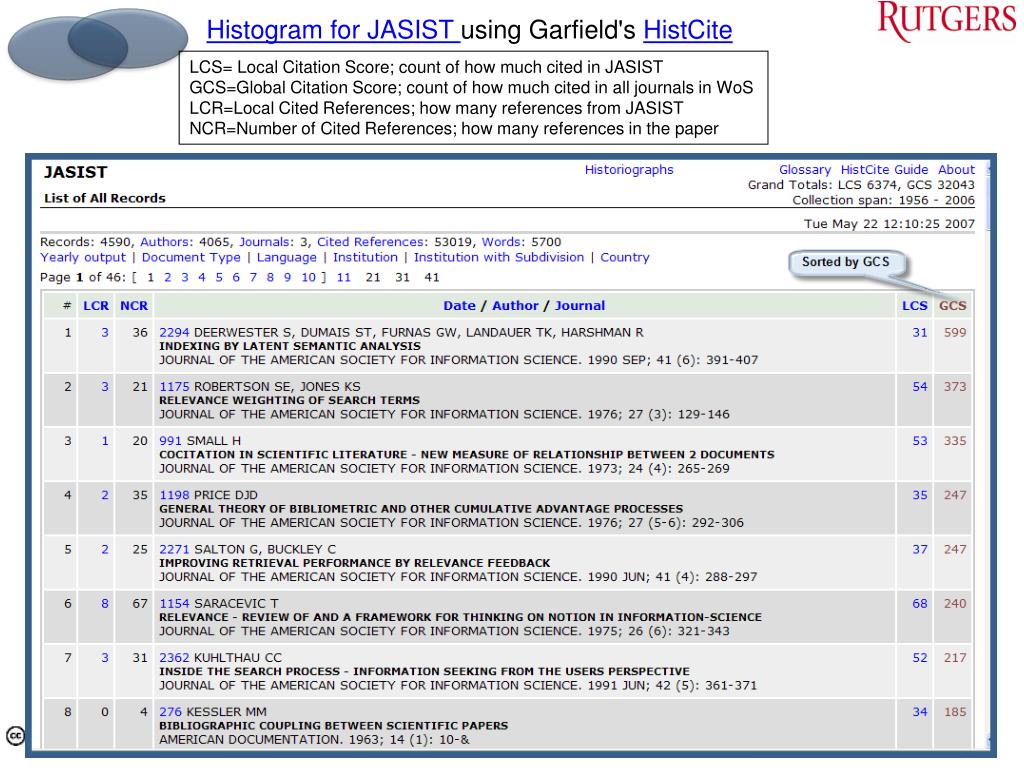Viewport: 1024px width, 768px height.
Task: Go to page 6 of records
Action: point(236,278)
